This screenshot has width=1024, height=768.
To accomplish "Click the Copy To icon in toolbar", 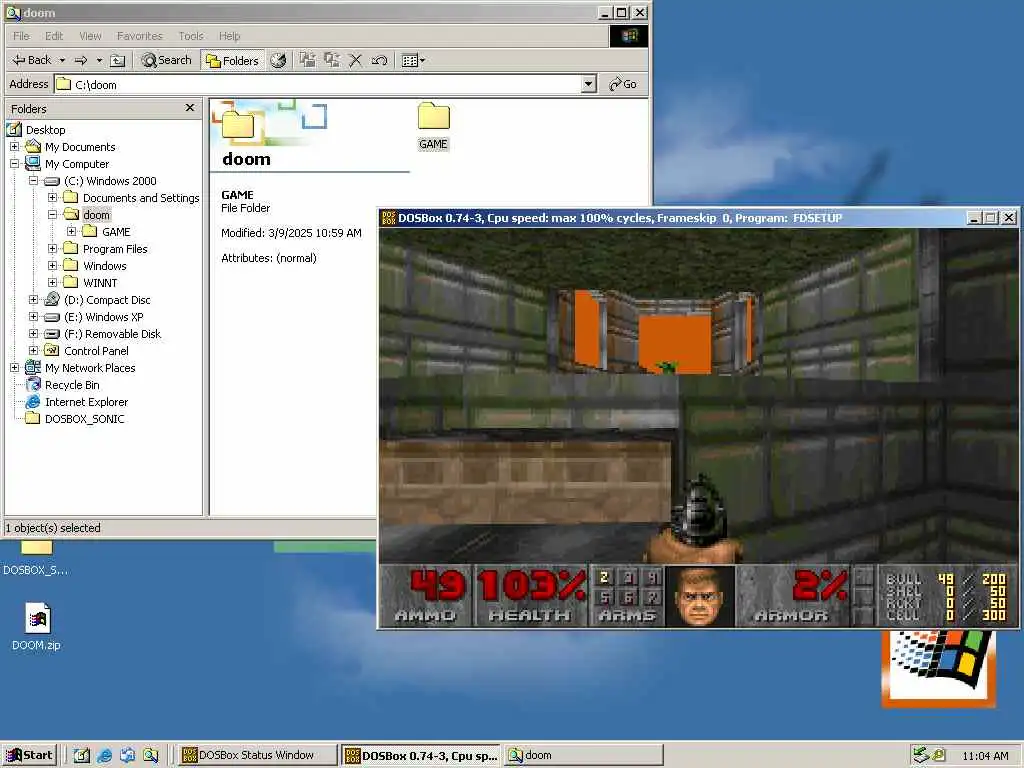I will pos(332,60).
